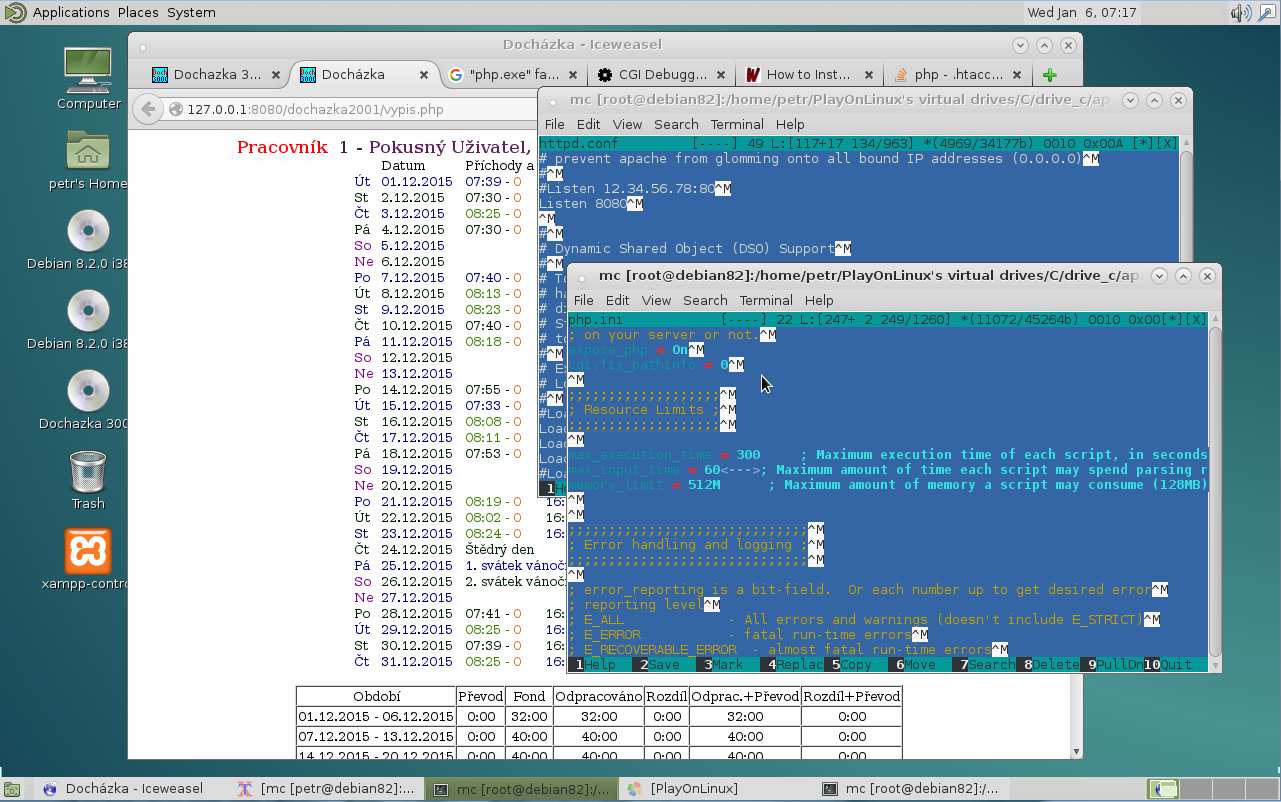Open Edit menu in httpd.conf mc window
Image resolution: width=1281 pixels, height=802 pixels.
589,124
